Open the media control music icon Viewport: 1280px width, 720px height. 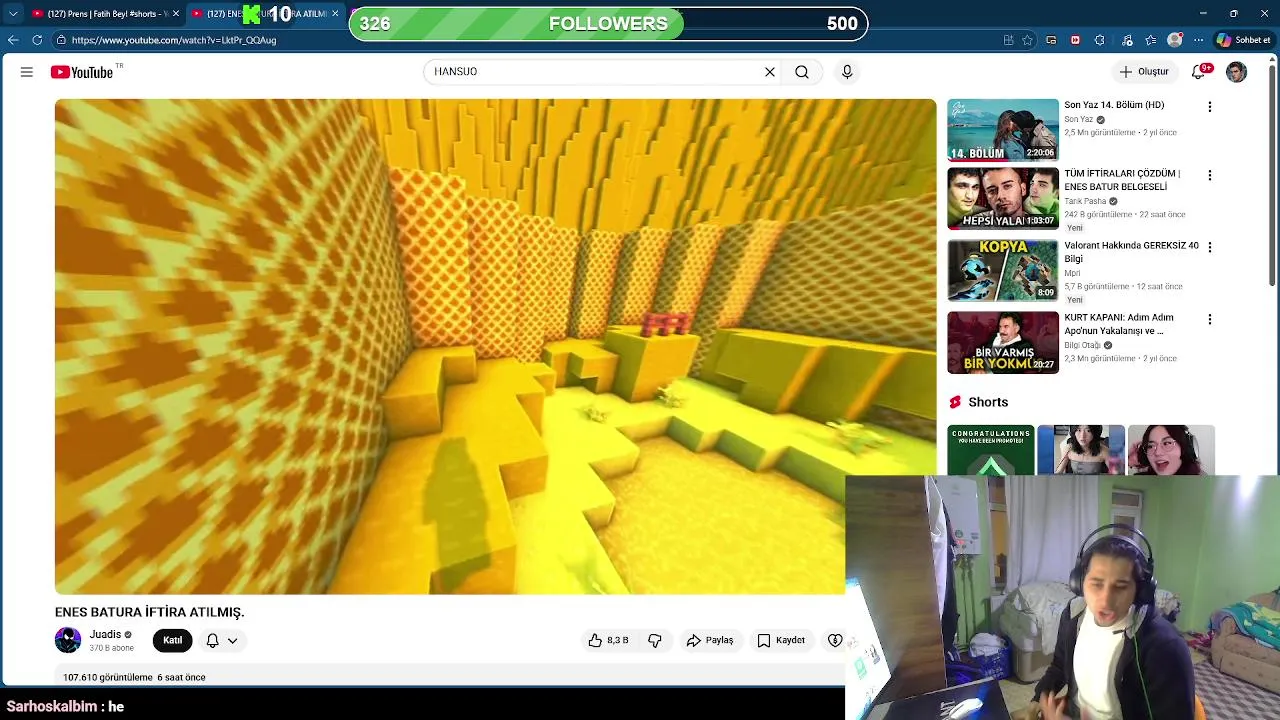[1127, 40]
